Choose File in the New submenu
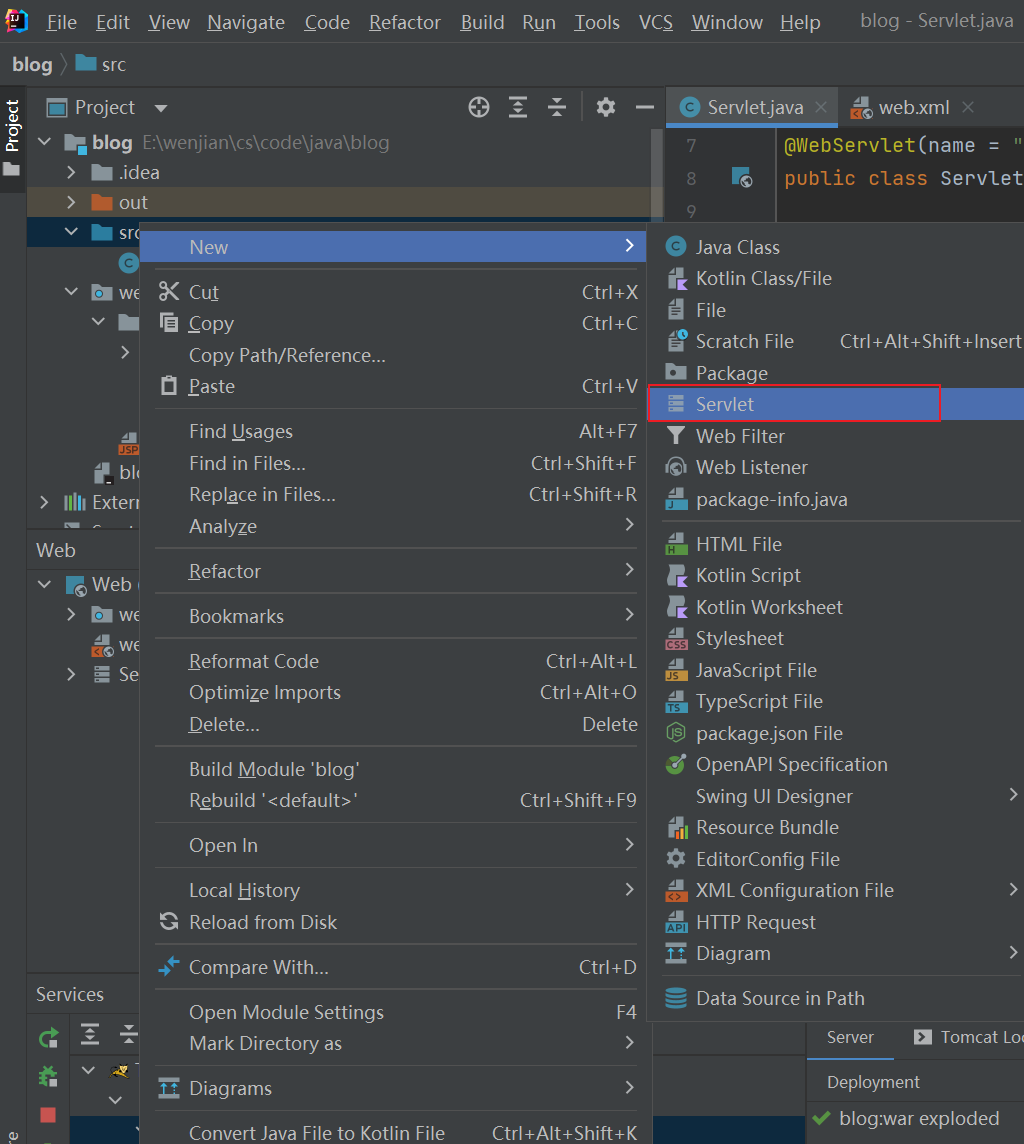The width and height of the screenshot is (1024, 1144). (x=835, y=310)
